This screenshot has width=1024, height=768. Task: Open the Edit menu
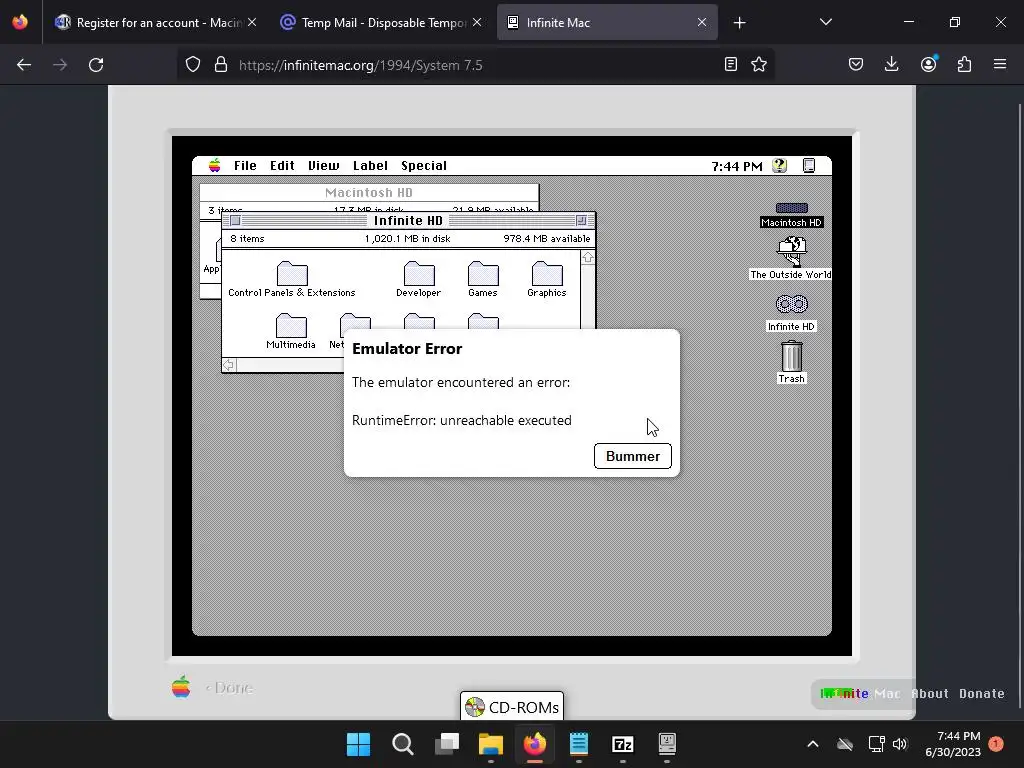(282, 165)
